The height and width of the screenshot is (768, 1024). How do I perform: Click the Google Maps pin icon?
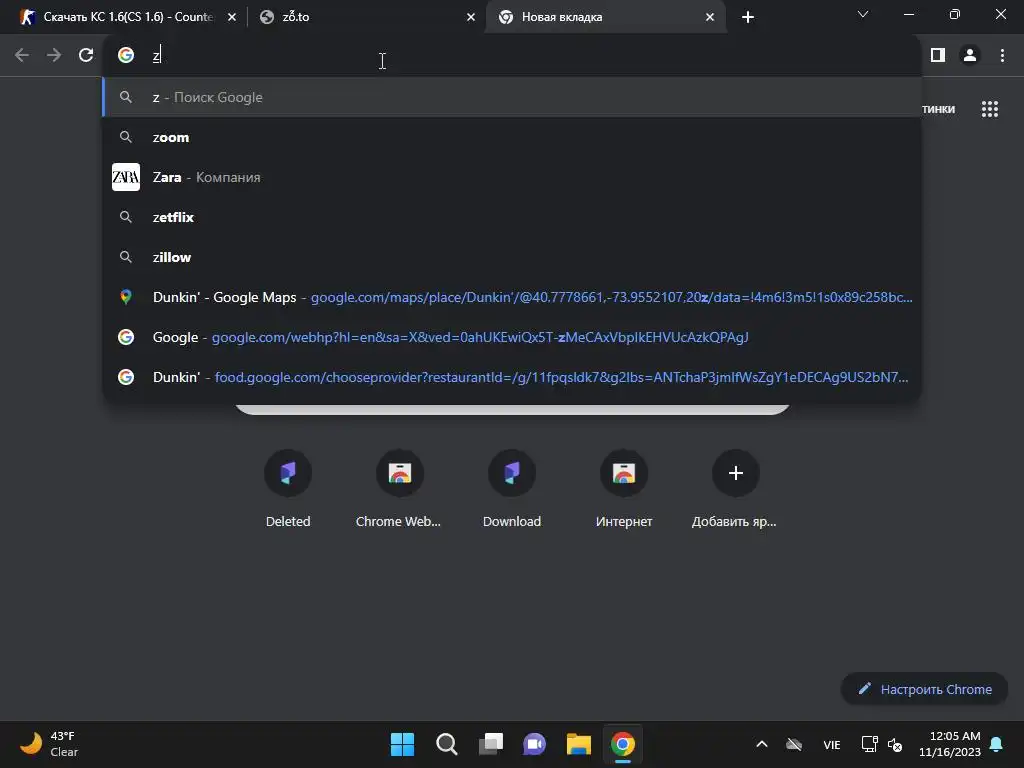tap(126, 297)
